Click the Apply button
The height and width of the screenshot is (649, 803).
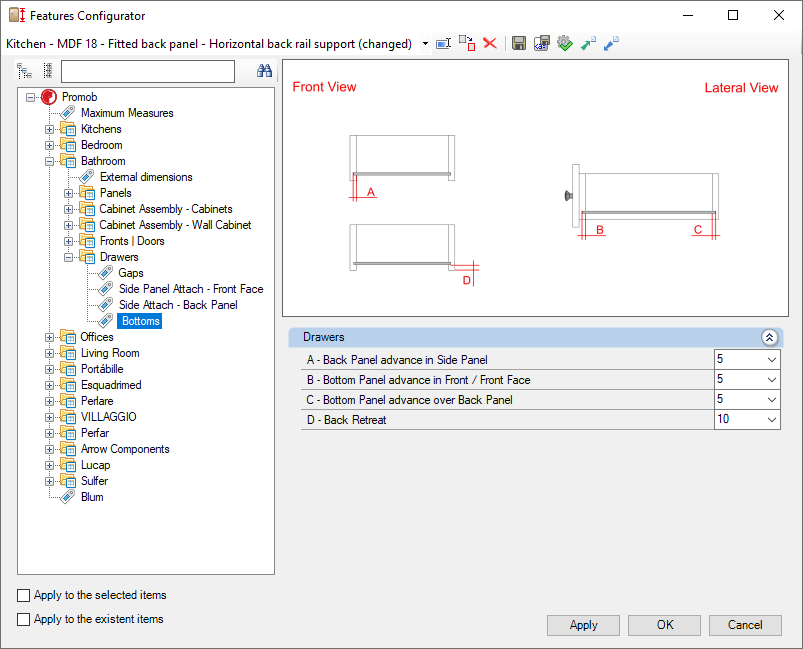pos(583,625)
